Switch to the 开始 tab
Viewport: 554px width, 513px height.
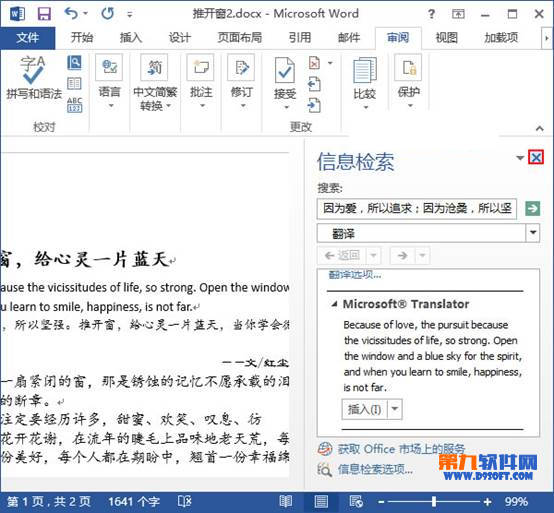[82, 37]
